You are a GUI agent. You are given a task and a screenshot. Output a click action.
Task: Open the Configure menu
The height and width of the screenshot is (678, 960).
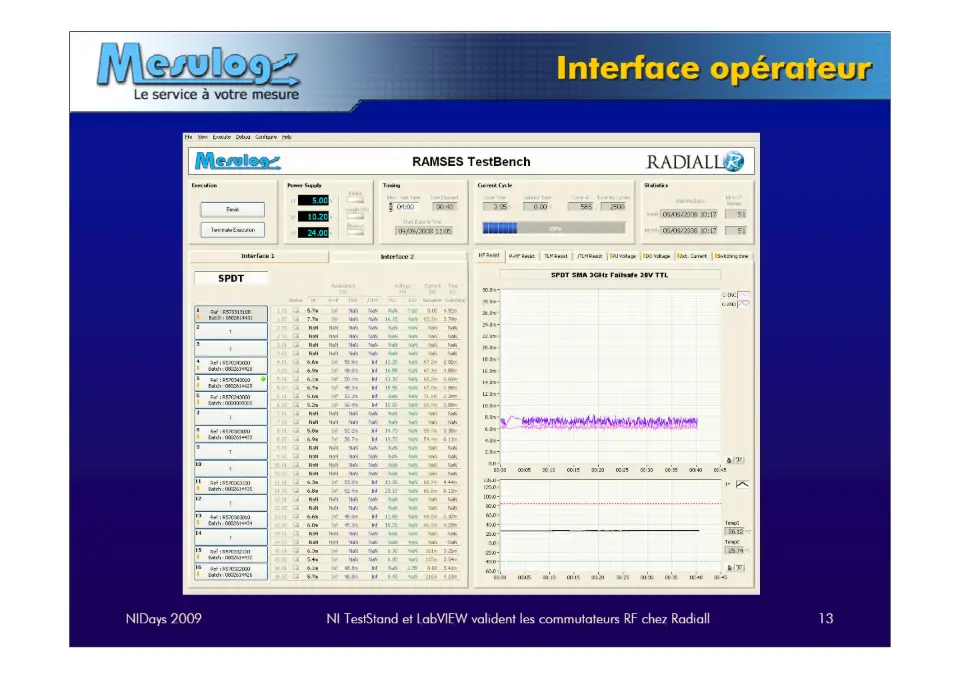[x=266, y=137]
